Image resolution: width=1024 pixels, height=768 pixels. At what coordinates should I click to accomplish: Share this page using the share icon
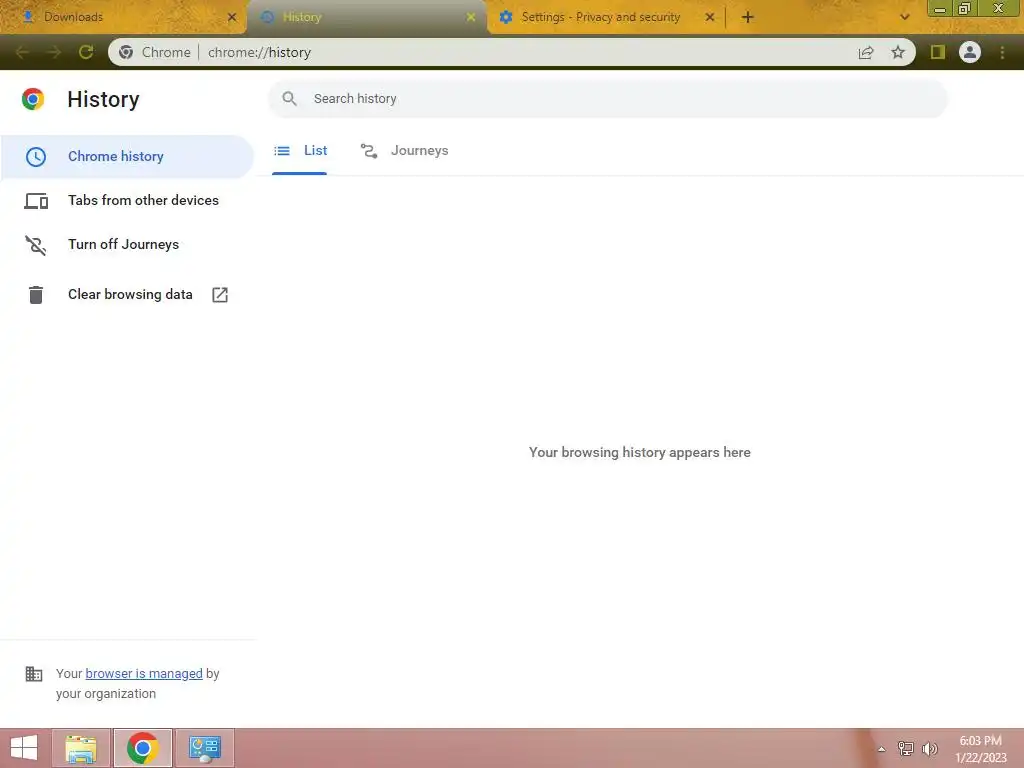pos(866,52)
